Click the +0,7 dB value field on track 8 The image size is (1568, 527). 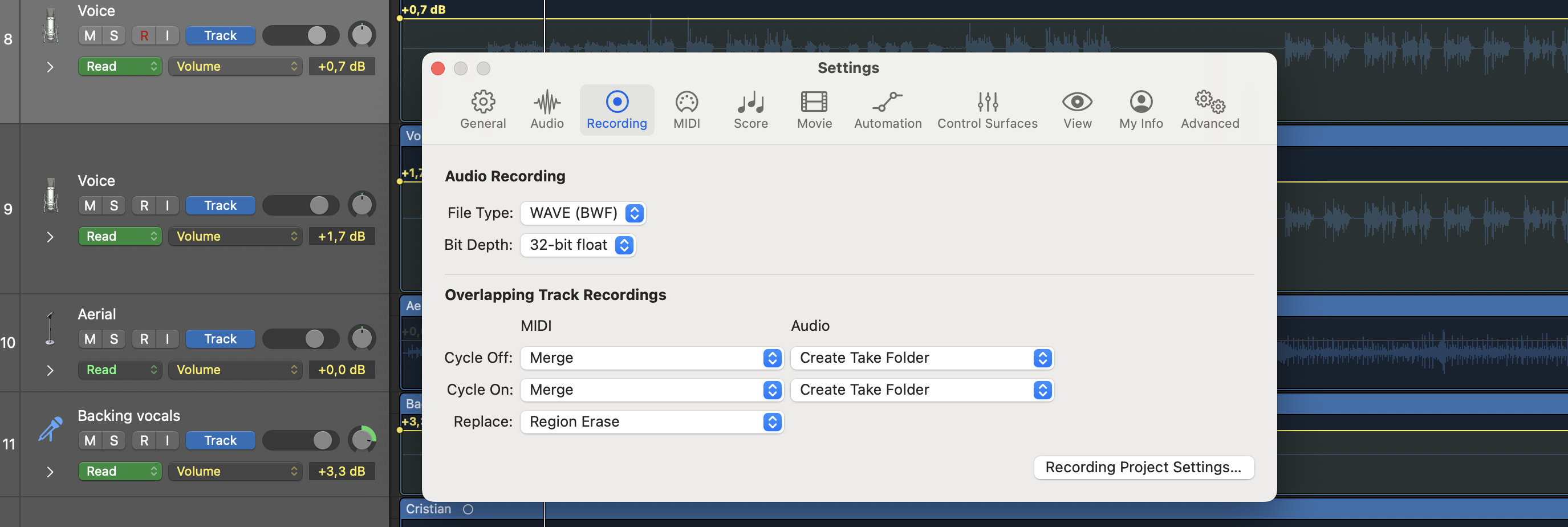342,66
